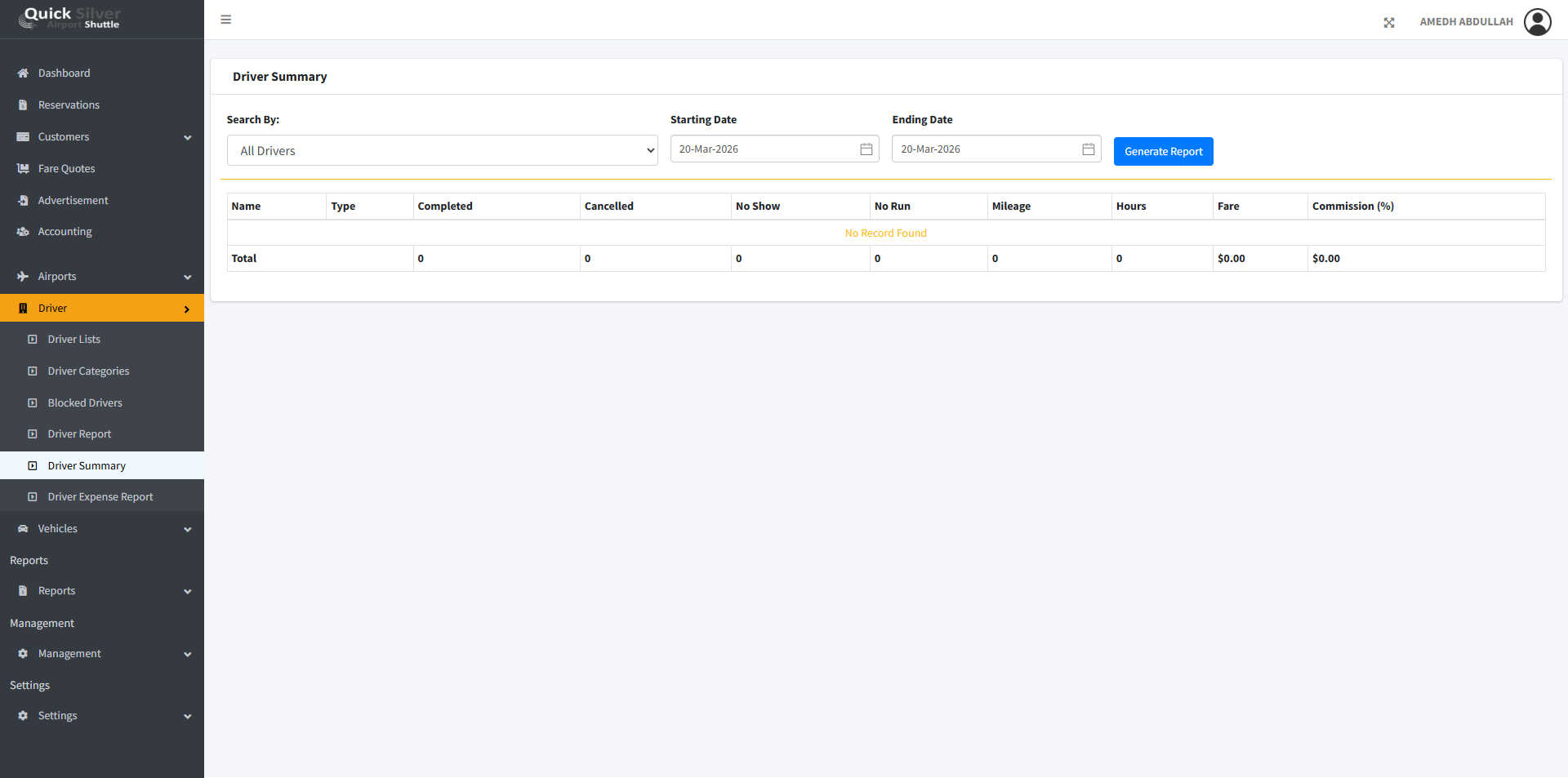Click the hamburger menu icon
Image resolution: width=1568 pixels, height=778 pixels.
click(x=226, y=20)
